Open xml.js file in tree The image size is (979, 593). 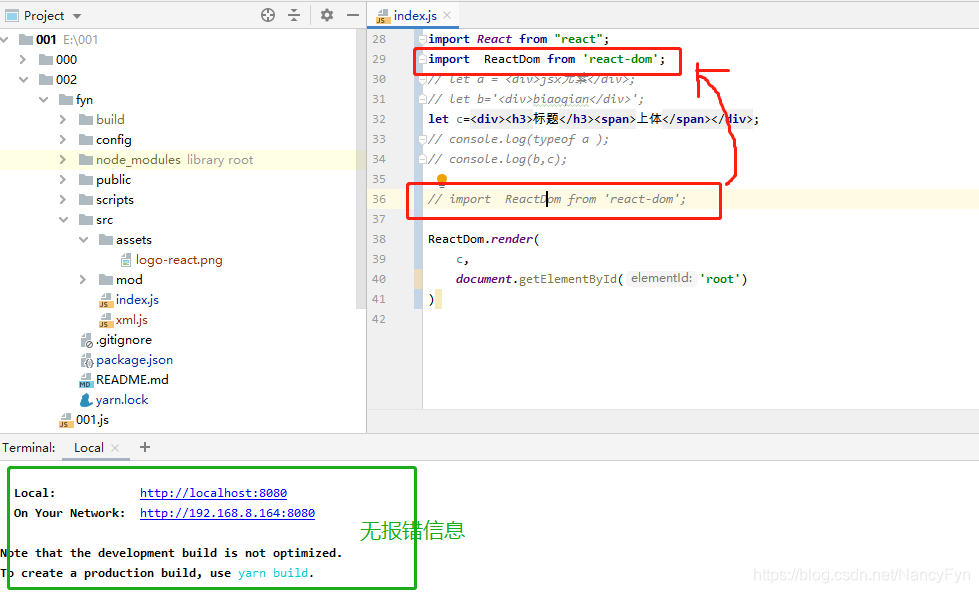tap(131, 320)
